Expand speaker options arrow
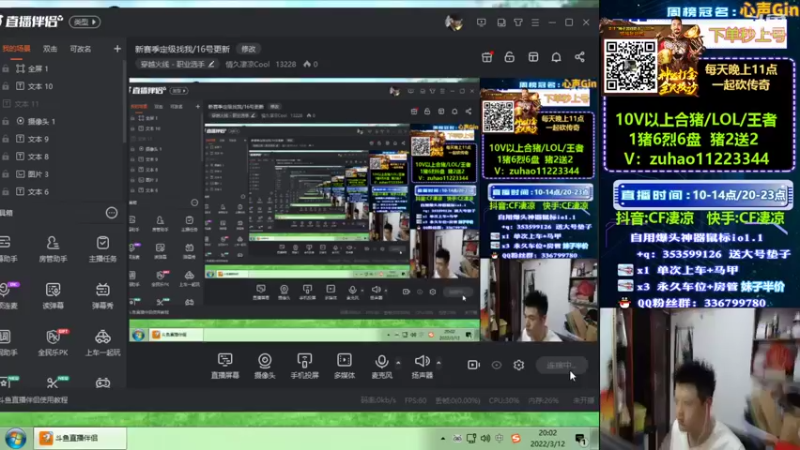This screenshot has width=800, height=450. tap(439, 363)
